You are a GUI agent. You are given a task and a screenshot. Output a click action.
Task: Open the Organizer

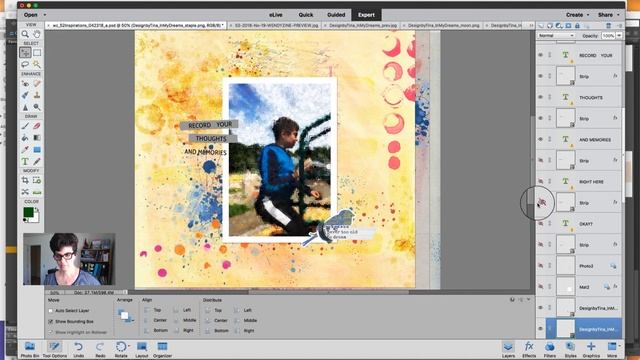pos(162,349)
